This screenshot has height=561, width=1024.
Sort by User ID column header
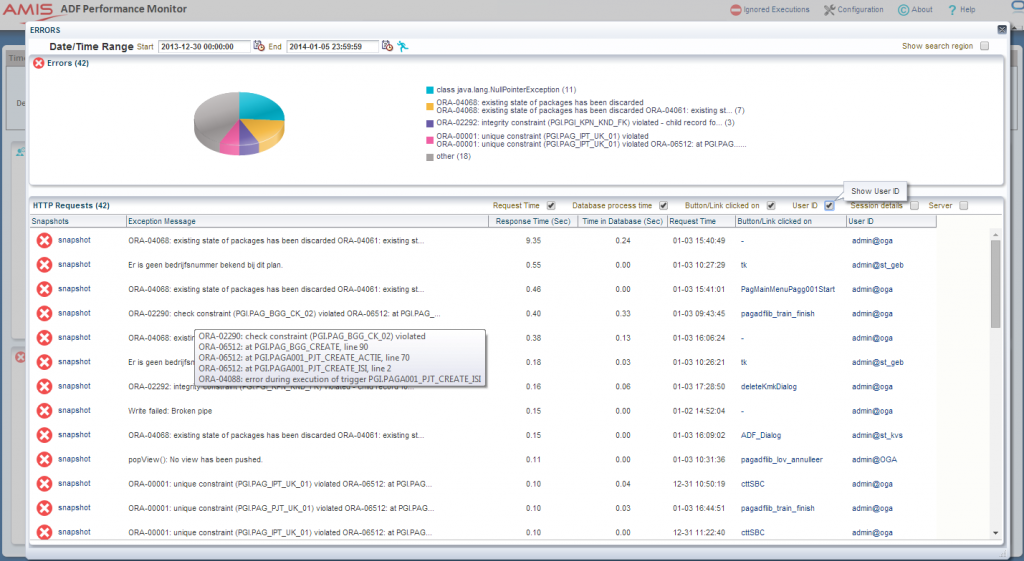(x=891, y=221)
